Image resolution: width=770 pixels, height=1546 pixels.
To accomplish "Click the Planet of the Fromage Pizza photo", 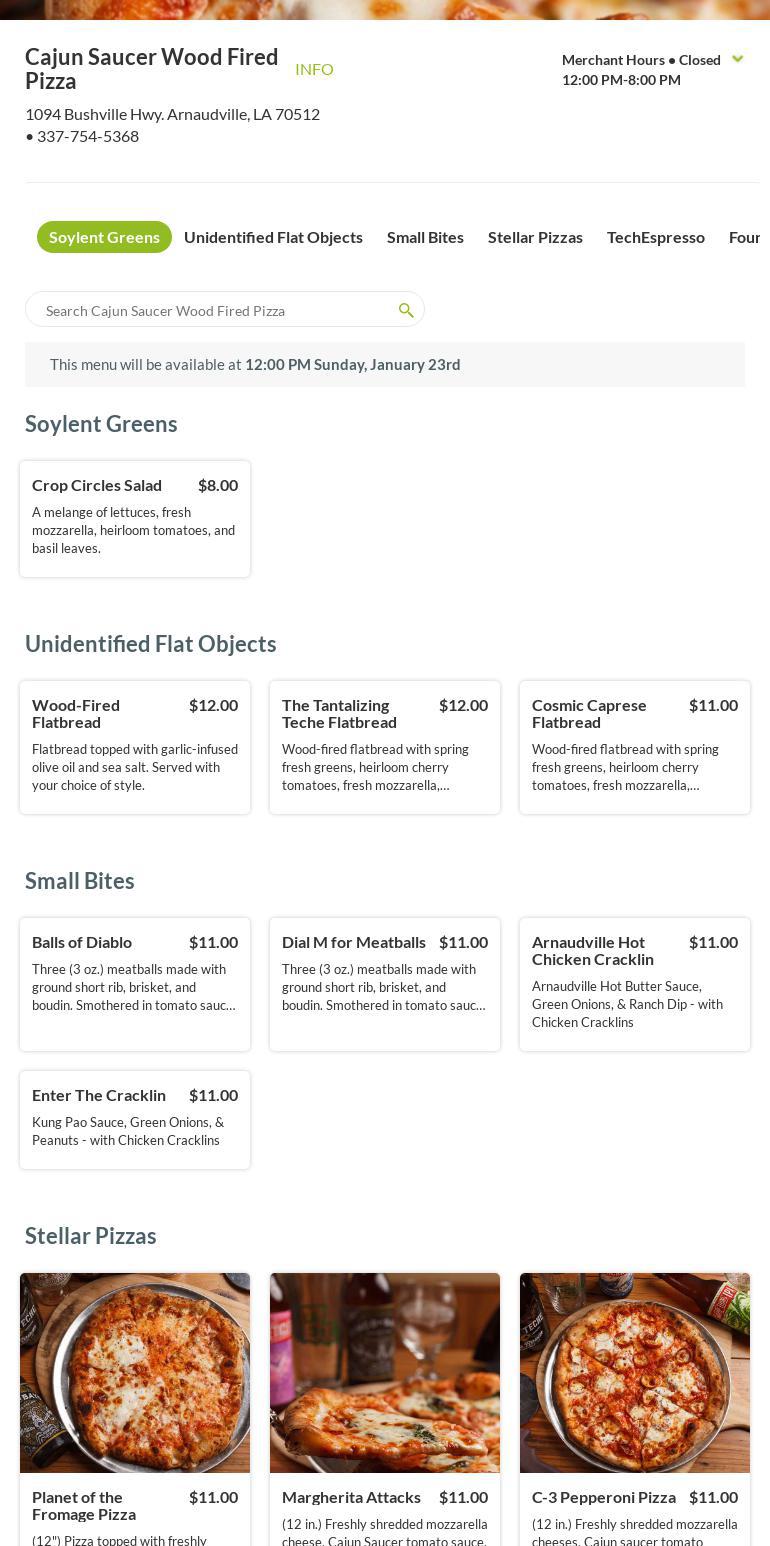I will (135, 1372).
